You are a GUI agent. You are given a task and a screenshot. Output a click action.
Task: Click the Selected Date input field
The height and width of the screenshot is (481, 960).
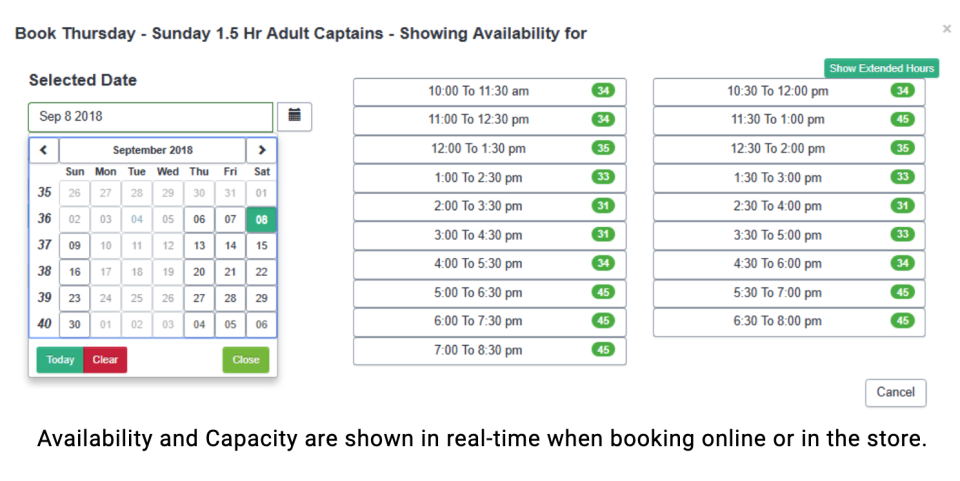[150, 117]
